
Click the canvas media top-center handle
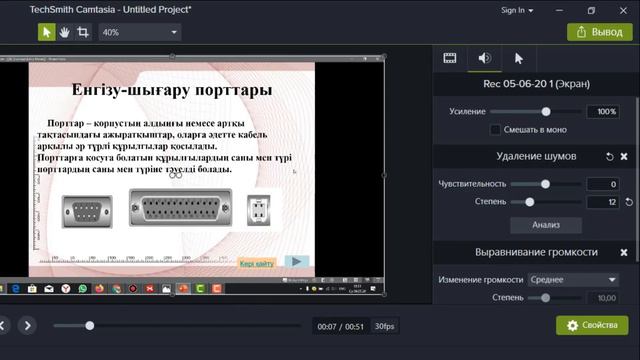point(172,56)
